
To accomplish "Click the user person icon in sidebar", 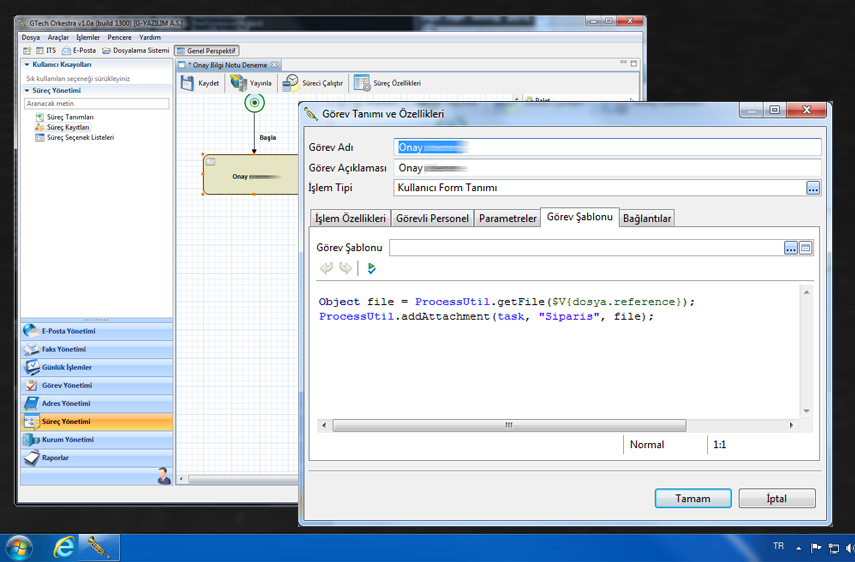I will tap(164, 476).
